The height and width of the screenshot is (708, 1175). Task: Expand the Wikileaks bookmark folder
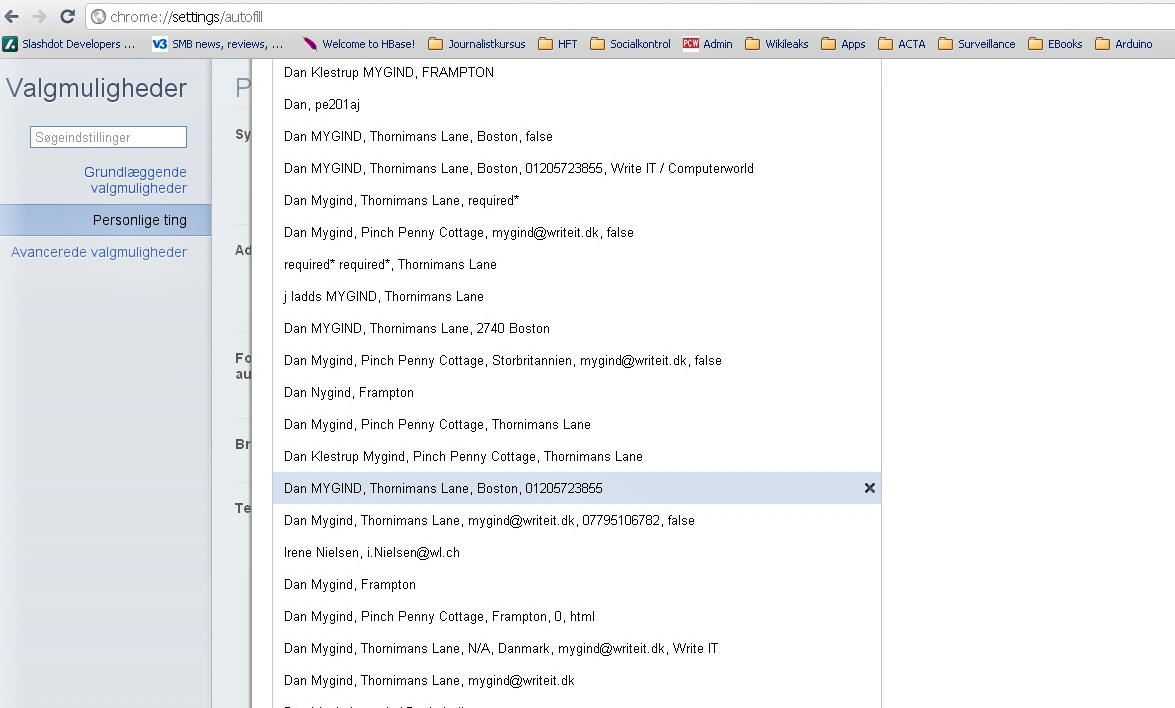point(776,44)
